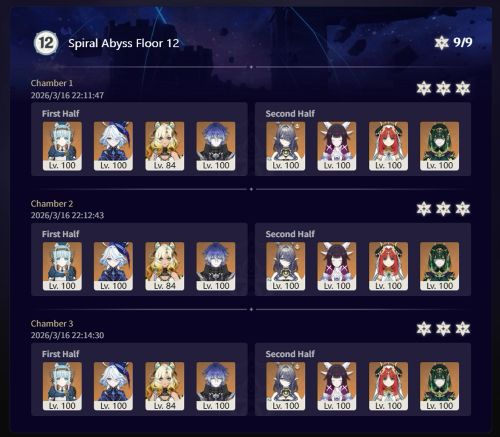Image resolution: width=500 pixels, height=437 pixels.
Task: Select Chamber 1 first half blue-haired maid portrait
Action: [x=62, y=146]
